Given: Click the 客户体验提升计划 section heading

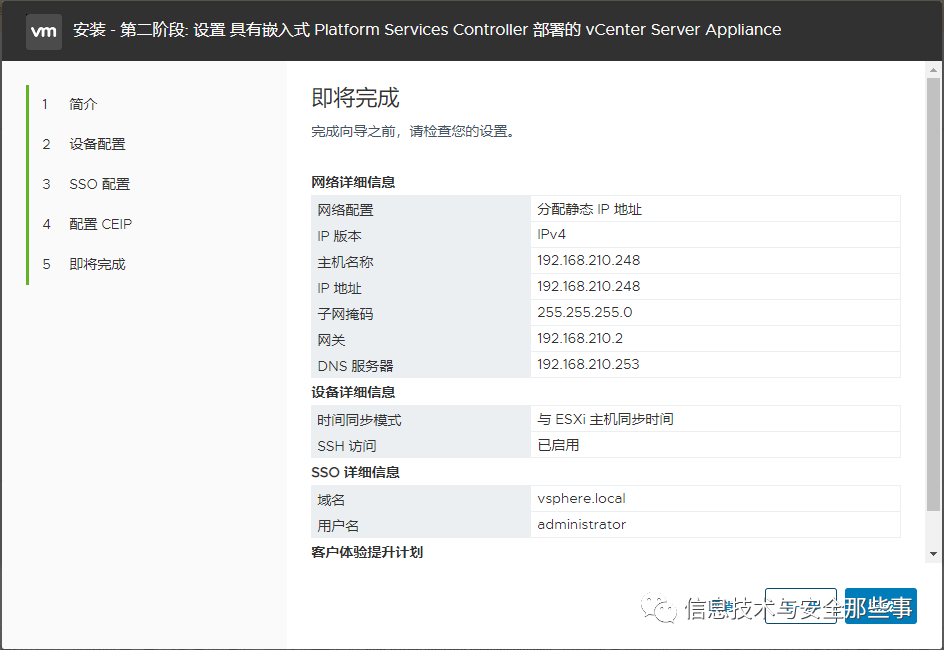Looking at the screenshot, I should [367, 552].
